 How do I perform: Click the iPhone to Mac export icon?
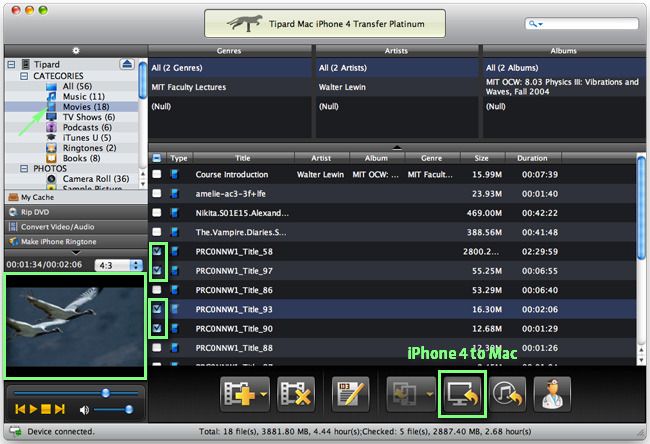click(463, 394)
